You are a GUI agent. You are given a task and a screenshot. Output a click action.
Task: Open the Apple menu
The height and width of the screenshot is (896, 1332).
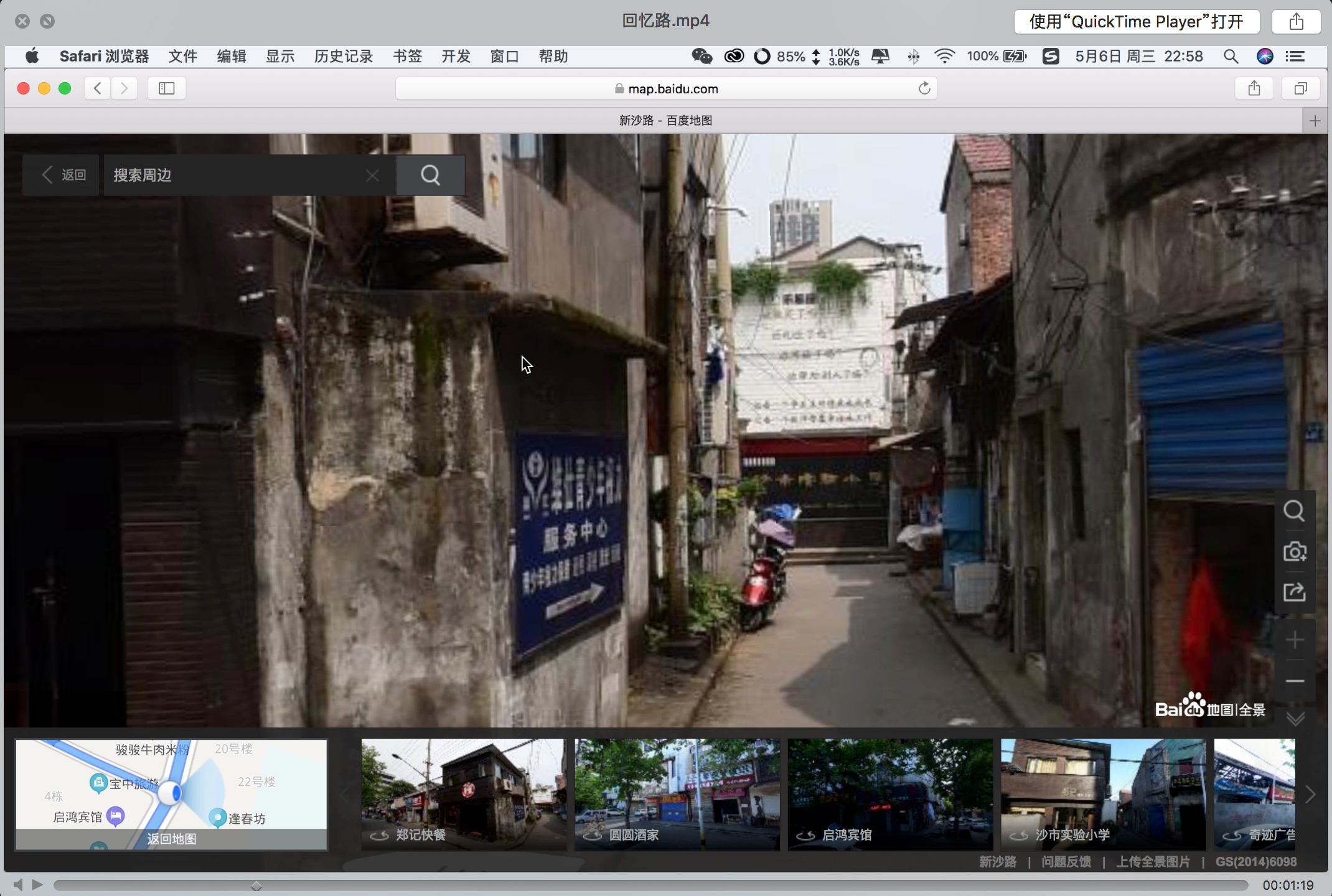pyautogui.click(x=32, y=57)
